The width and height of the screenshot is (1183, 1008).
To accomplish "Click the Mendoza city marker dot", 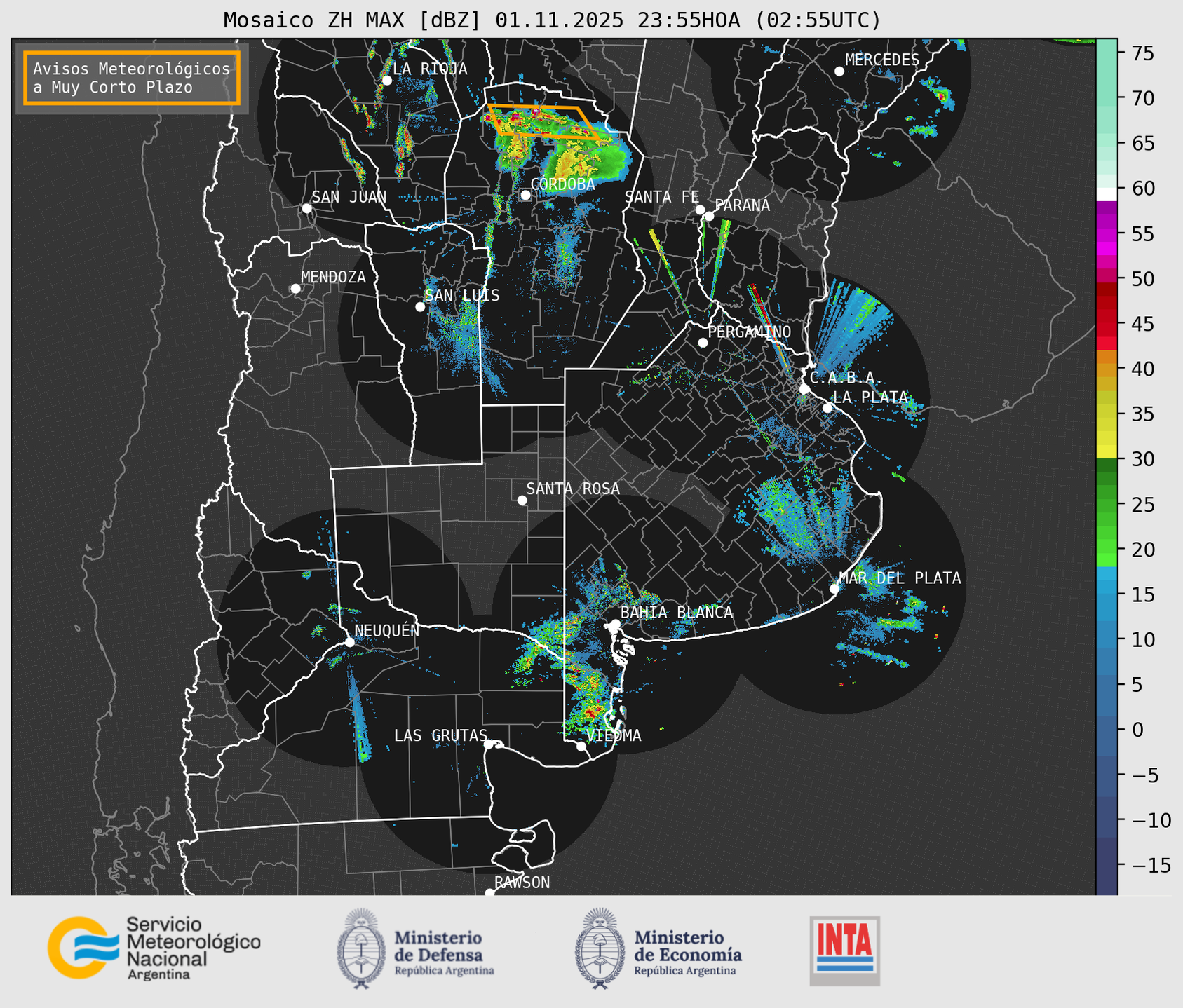I will click(x=295, y=289).
